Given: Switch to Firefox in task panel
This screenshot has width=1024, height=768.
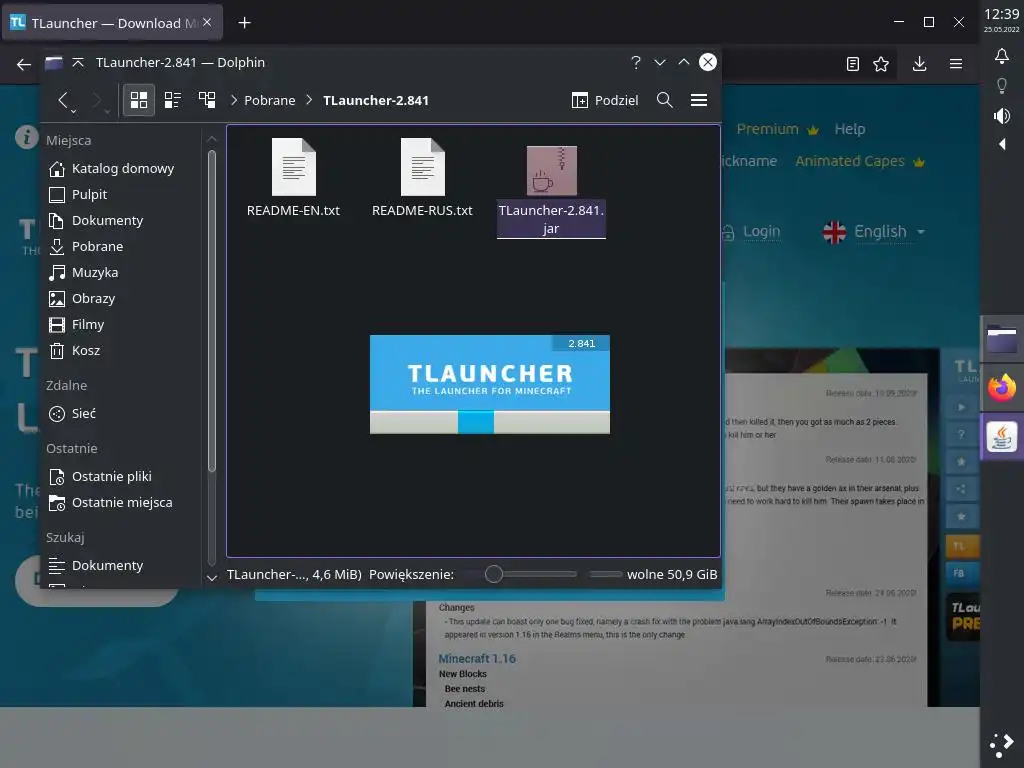Looking at the screenshot, I should click(x=1002, y=388).
